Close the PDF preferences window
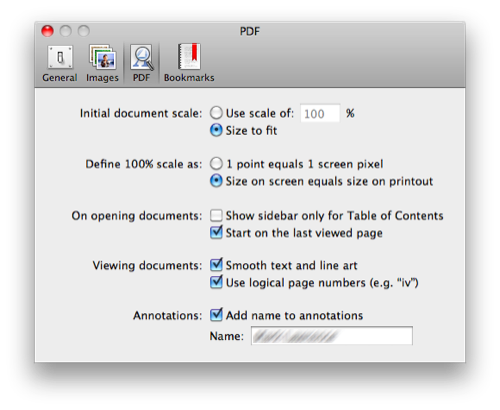 pyautogui.click(x=47, y=31)
